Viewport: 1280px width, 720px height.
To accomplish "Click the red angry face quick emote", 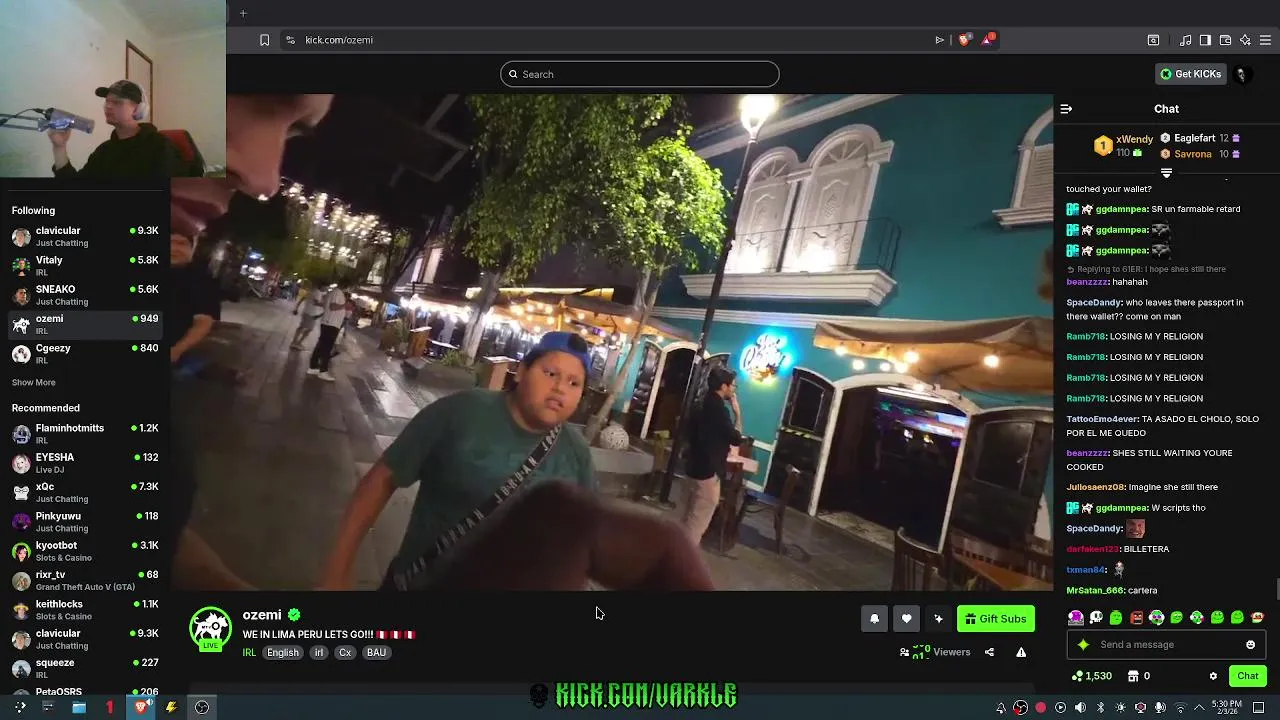I will 1136,618.
